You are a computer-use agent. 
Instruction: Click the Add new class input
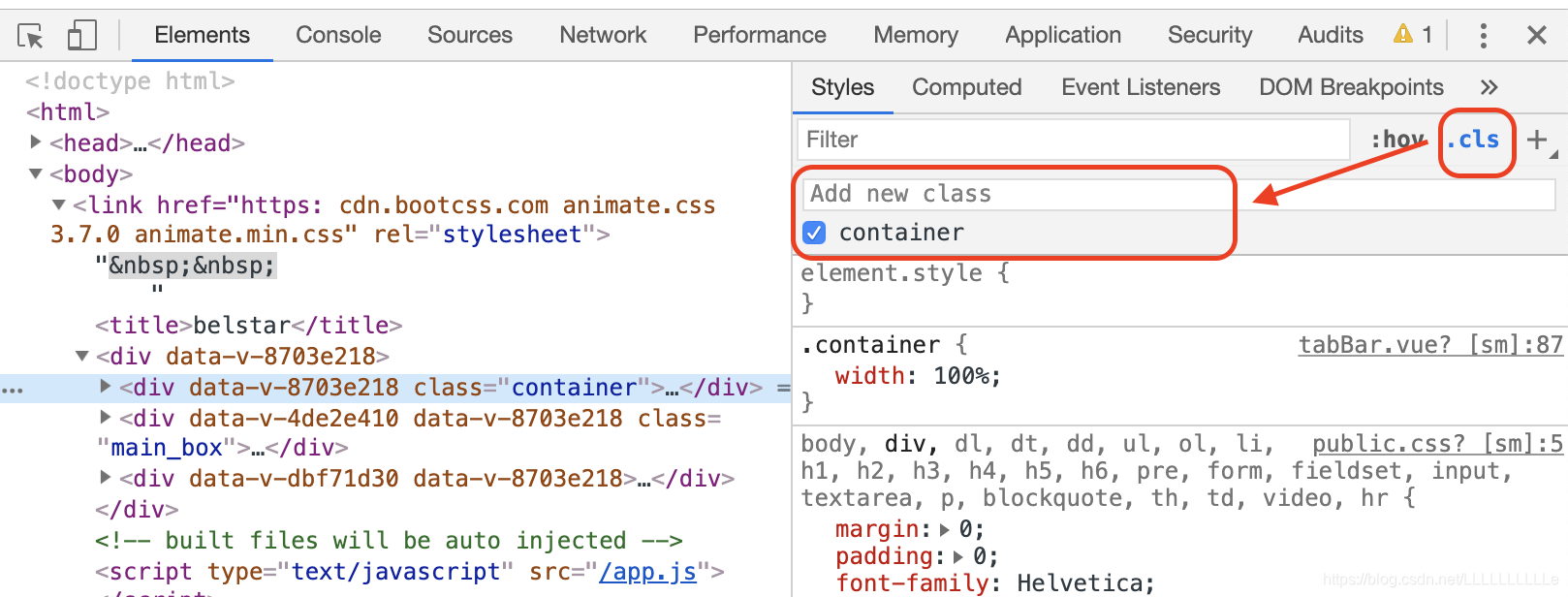click(x=1178, y=194)
